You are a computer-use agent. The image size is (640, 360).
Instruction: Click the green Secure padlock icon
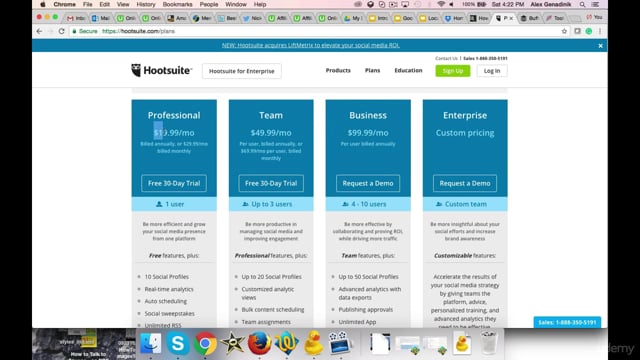[74, 31]
